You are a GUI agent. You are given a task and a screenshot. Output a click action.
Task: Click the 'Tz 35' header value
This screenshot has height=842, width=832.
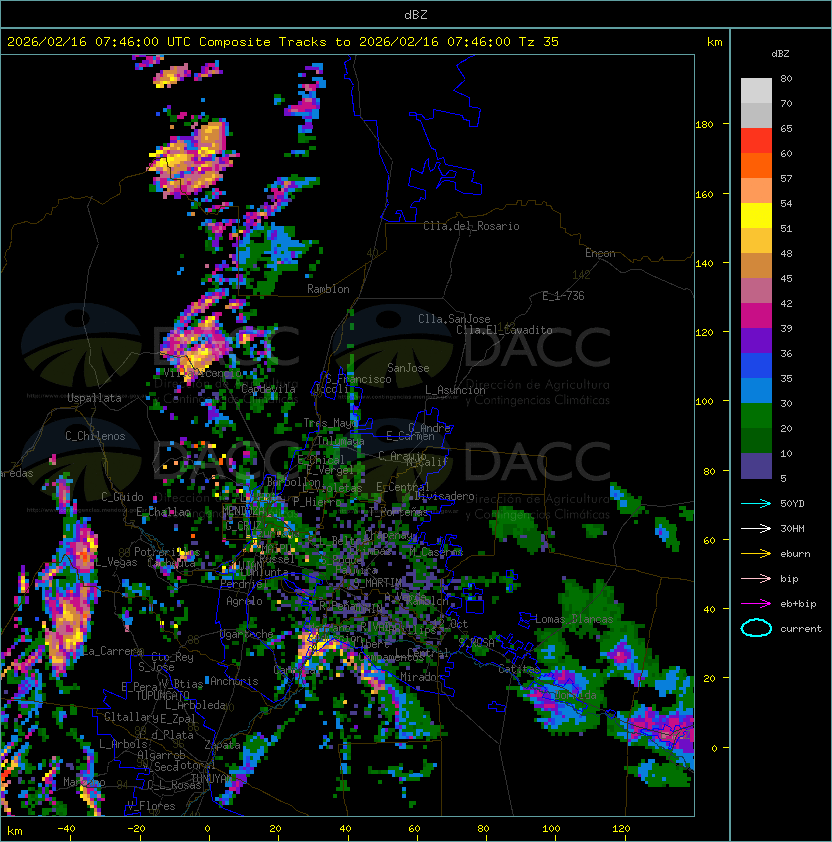coord(539,42)
